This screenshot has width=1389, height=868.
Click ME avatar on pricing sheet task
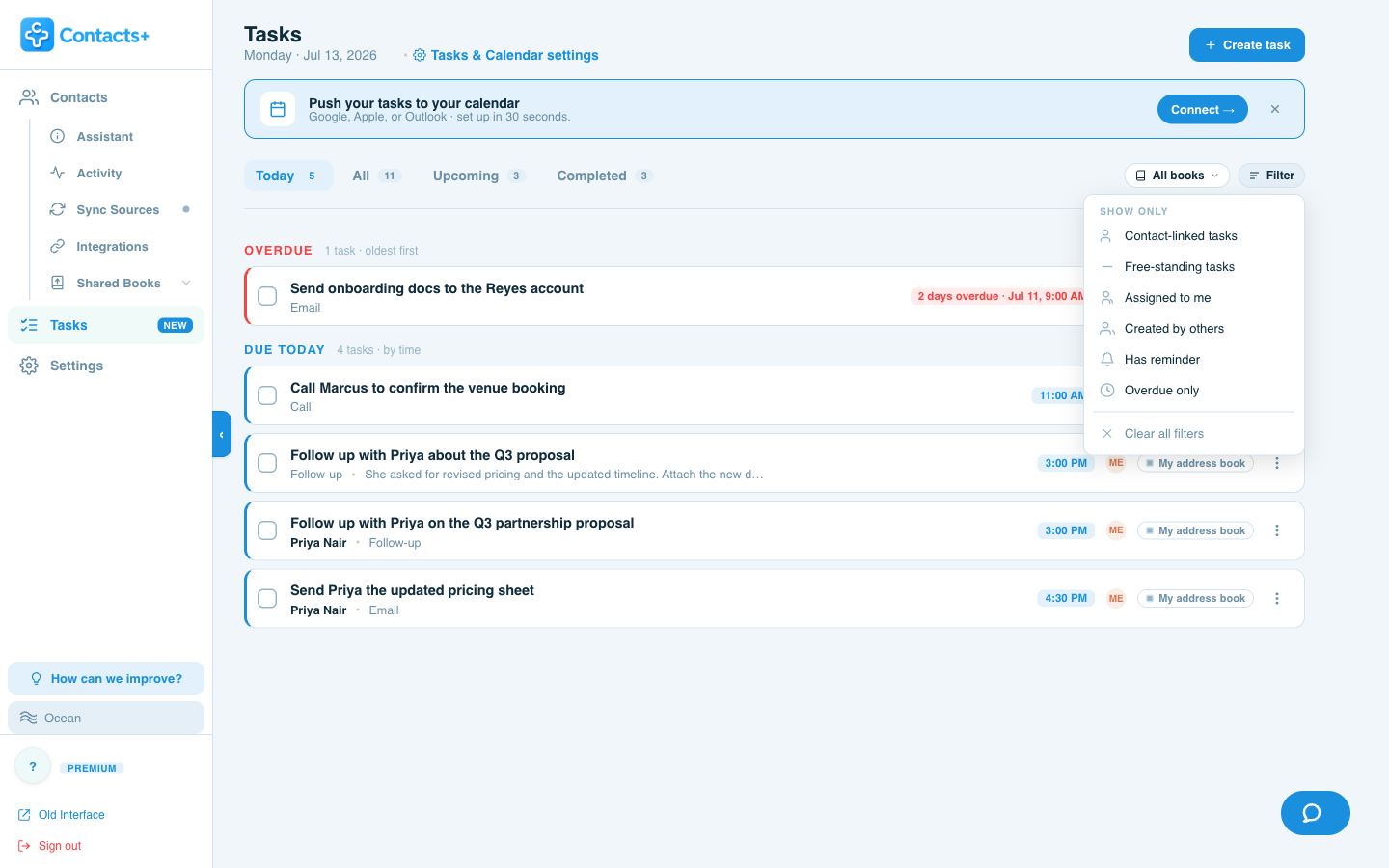coord(1116,598)
